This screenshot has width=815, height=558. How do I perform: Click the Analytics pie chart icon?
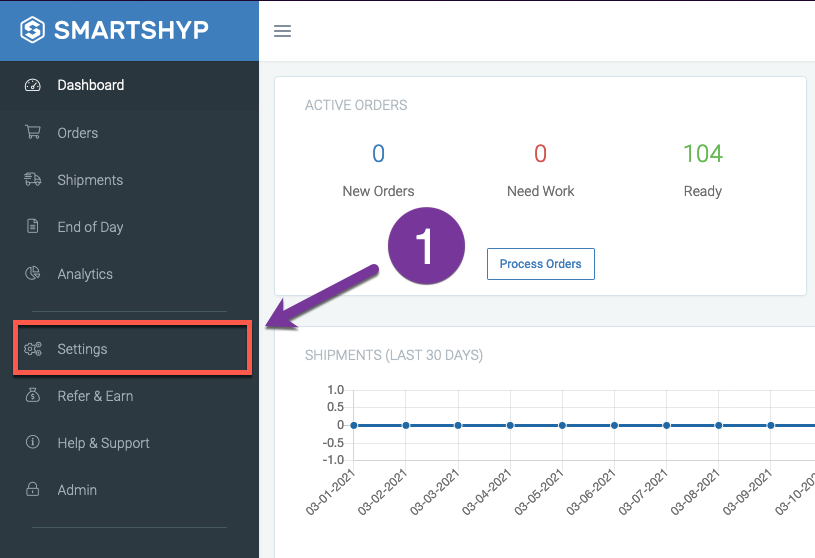(x=33, y=273)
